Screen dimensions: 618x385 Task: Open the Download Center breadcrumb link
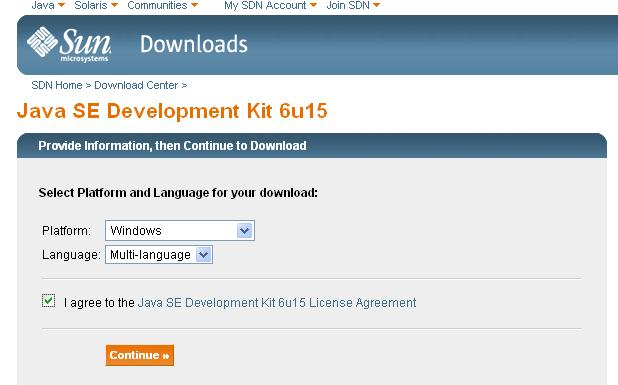click(136, 85)
